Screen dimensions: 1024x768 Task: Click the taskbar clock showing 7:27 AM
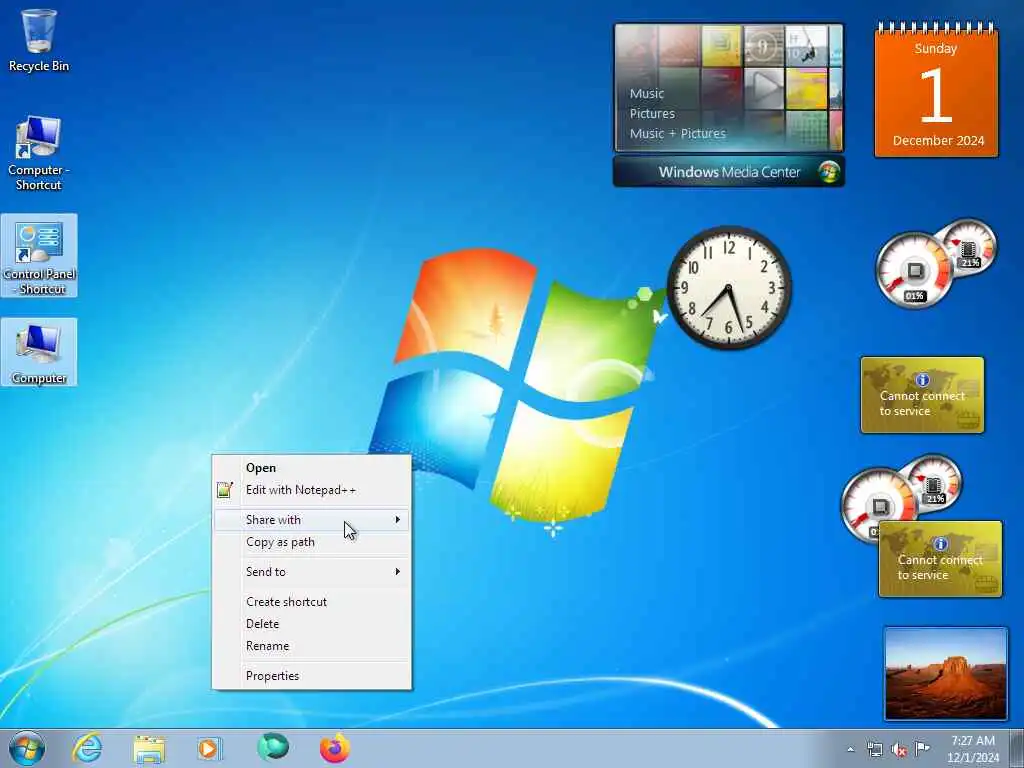click(x=973, y=749)
